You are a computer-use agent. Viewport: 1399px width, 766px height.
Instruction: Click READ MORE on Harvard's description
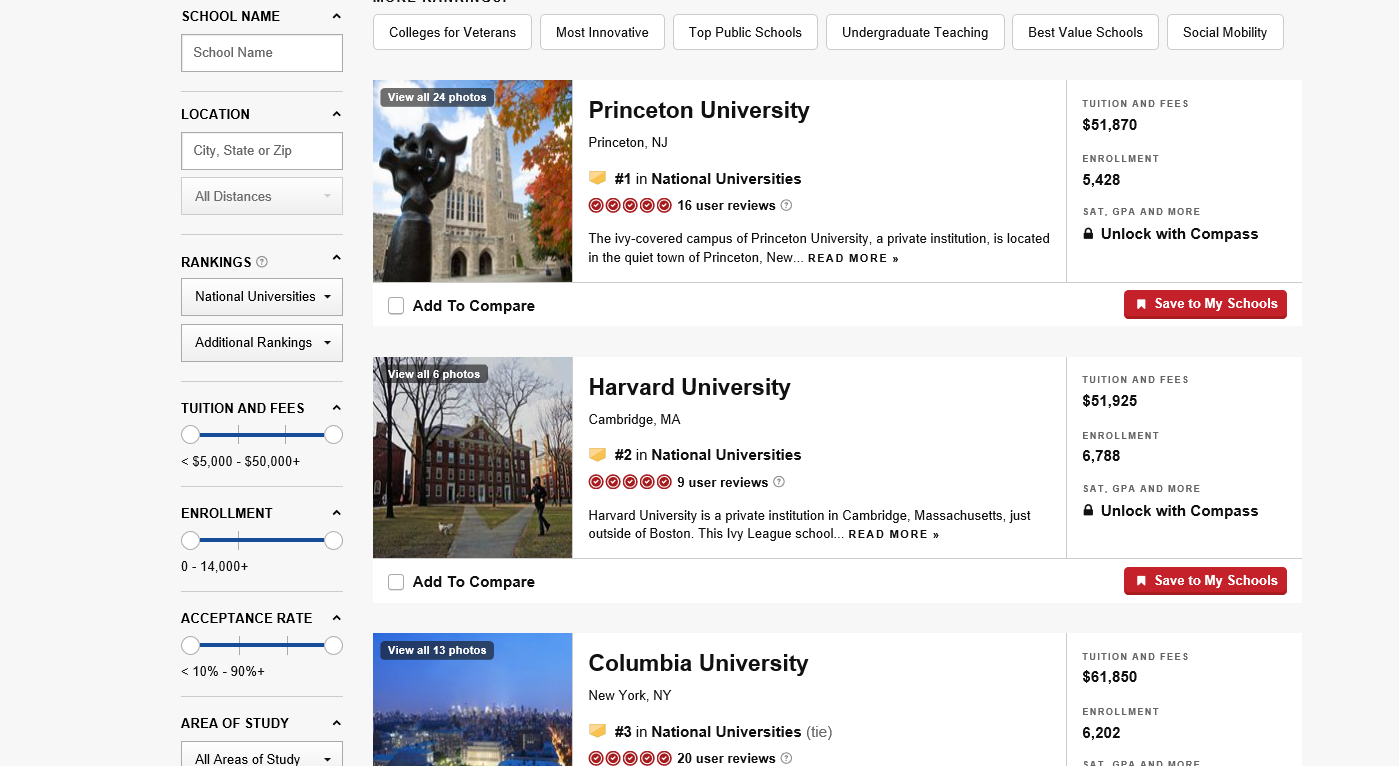click(894, 534)
